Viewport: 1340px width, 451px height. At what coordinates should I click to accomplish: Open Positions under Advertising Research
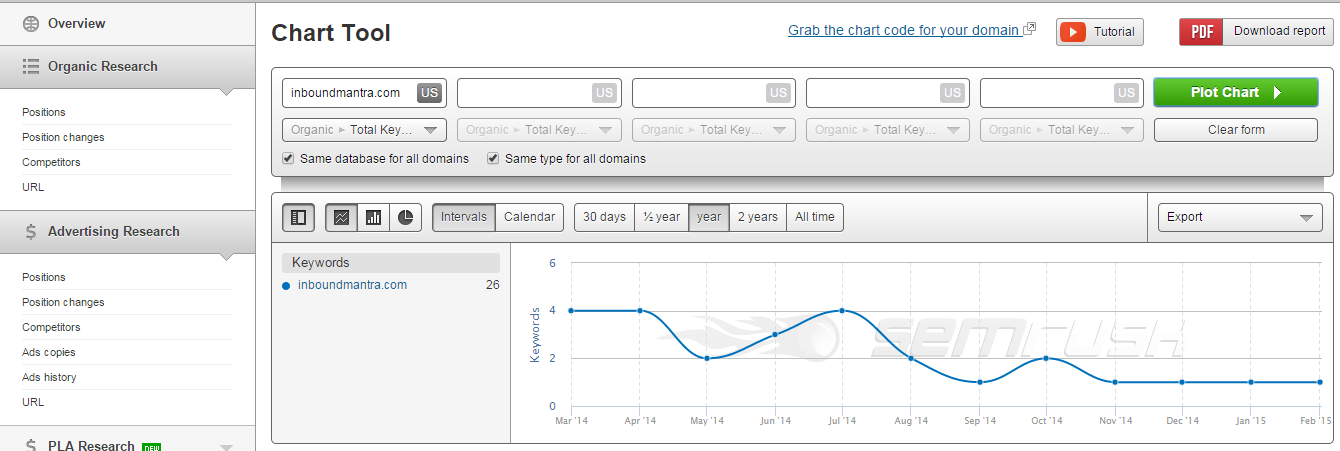point(44,277)
